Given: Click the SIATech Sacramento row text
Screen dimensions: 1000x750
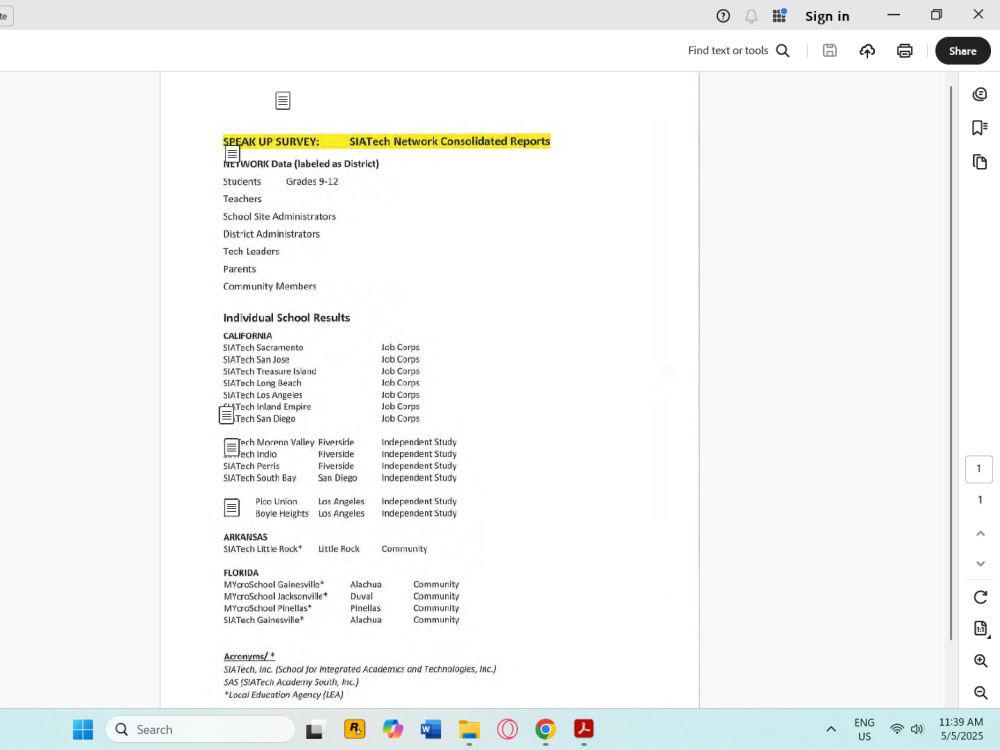Looking at the screenshot, I should [x=263, y=348].
